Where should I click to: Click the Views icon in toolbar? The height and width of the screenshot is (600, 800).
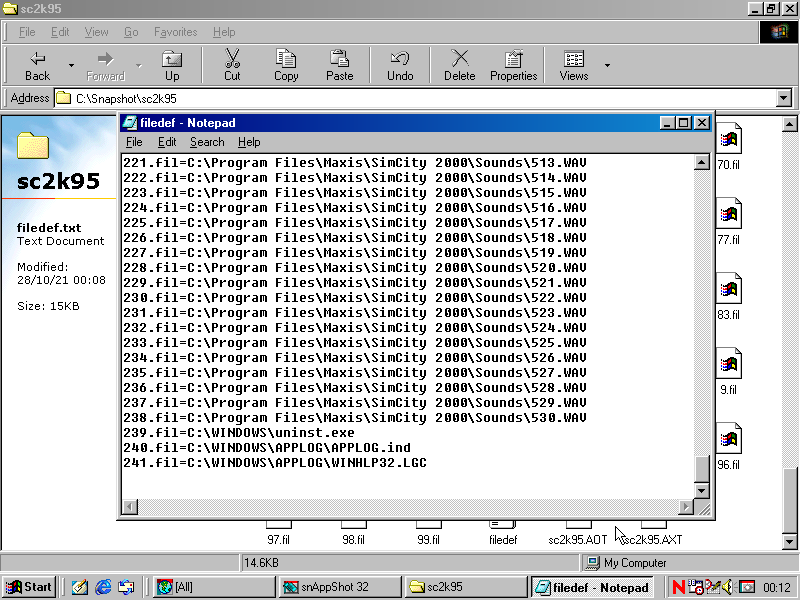[574, 59]
